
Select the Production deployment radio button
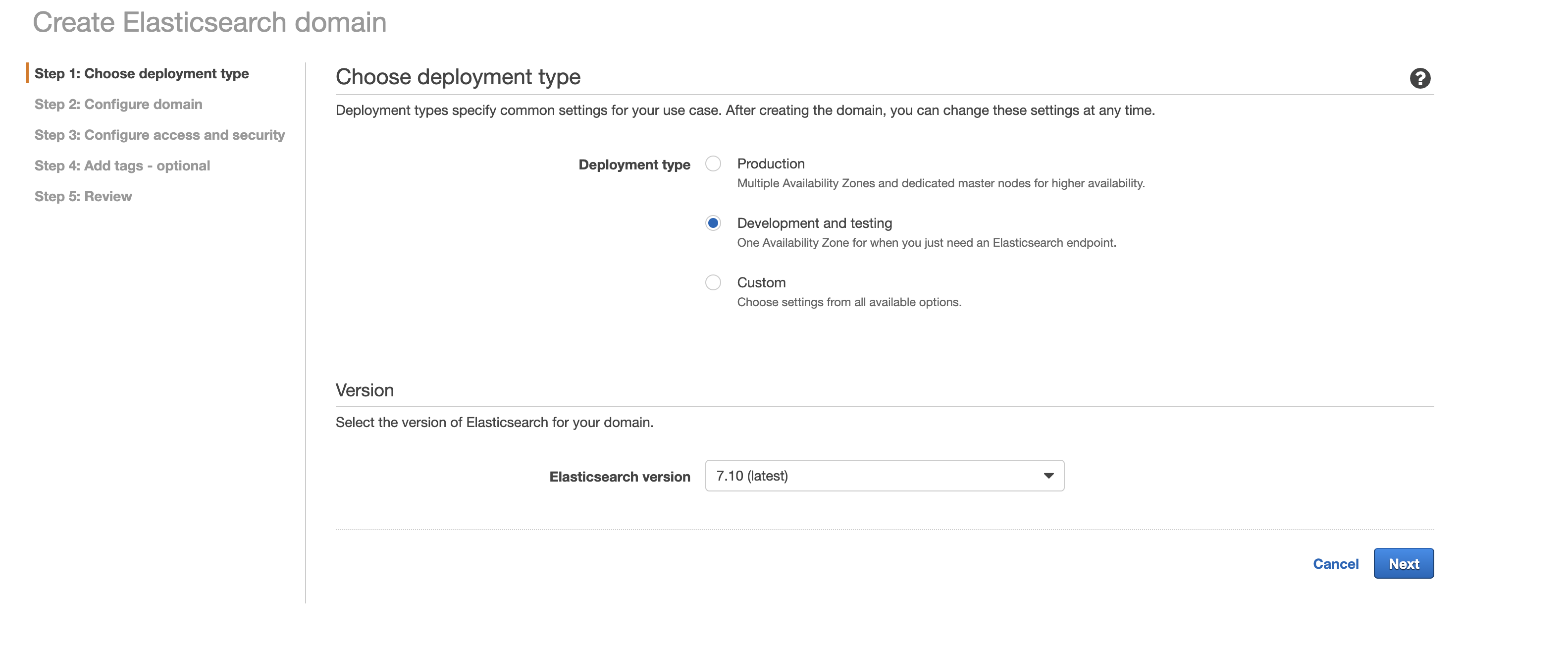point(713,164)
